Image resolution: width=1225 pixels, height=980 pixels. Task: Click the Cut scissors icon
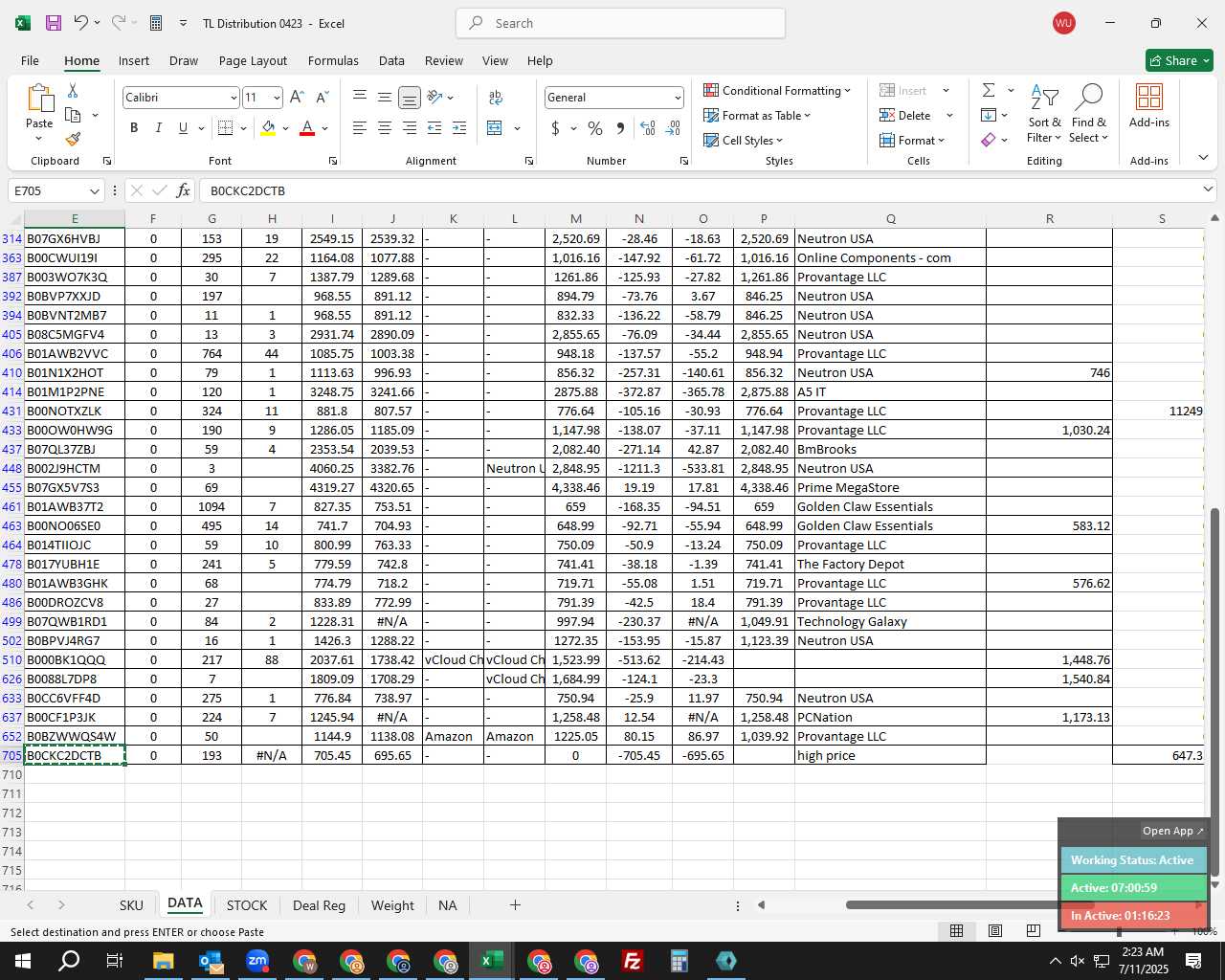coord(73,90)
